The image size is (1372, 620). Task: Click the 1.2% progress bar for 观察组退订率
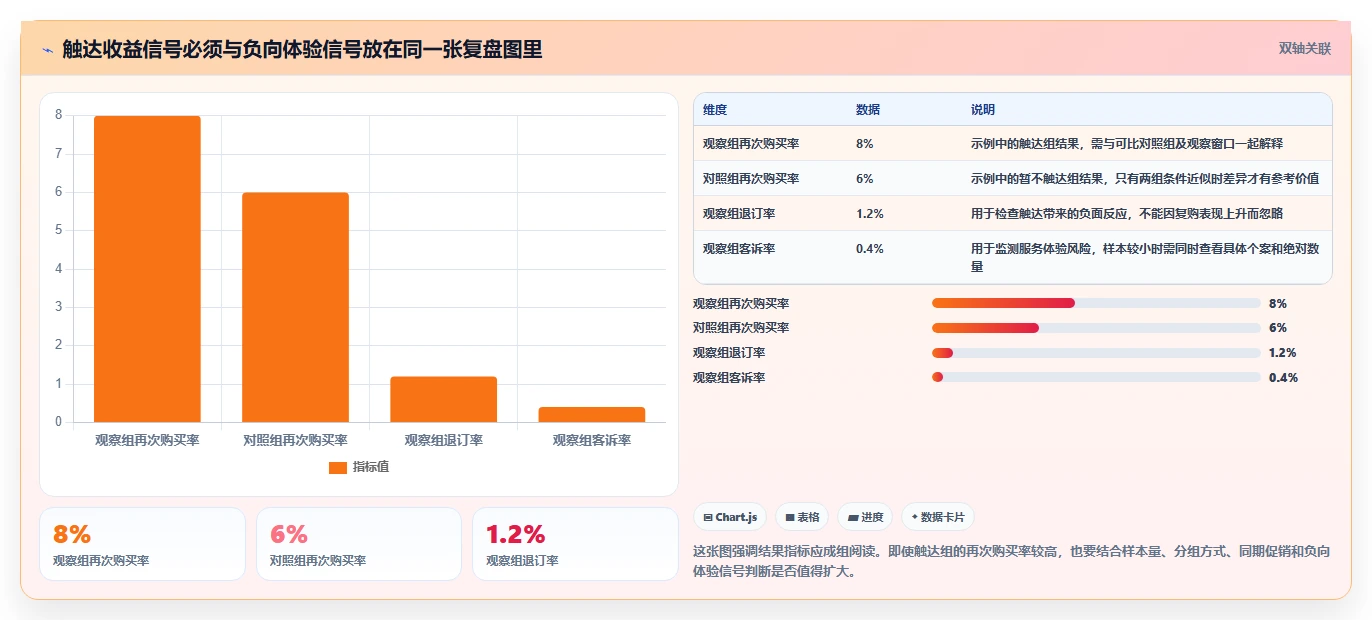1096,353
